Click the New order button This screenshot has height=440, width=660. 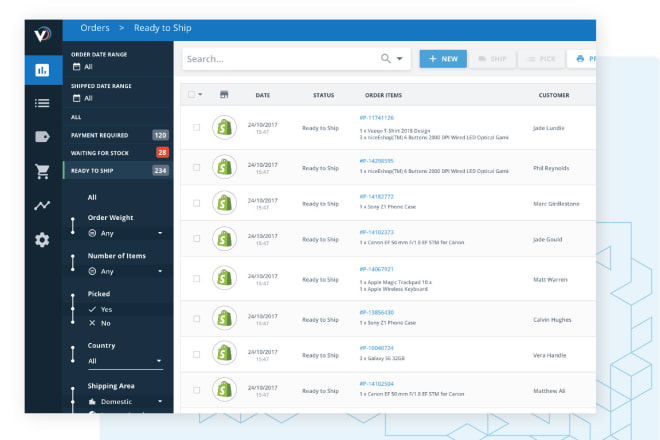(443, 59)
